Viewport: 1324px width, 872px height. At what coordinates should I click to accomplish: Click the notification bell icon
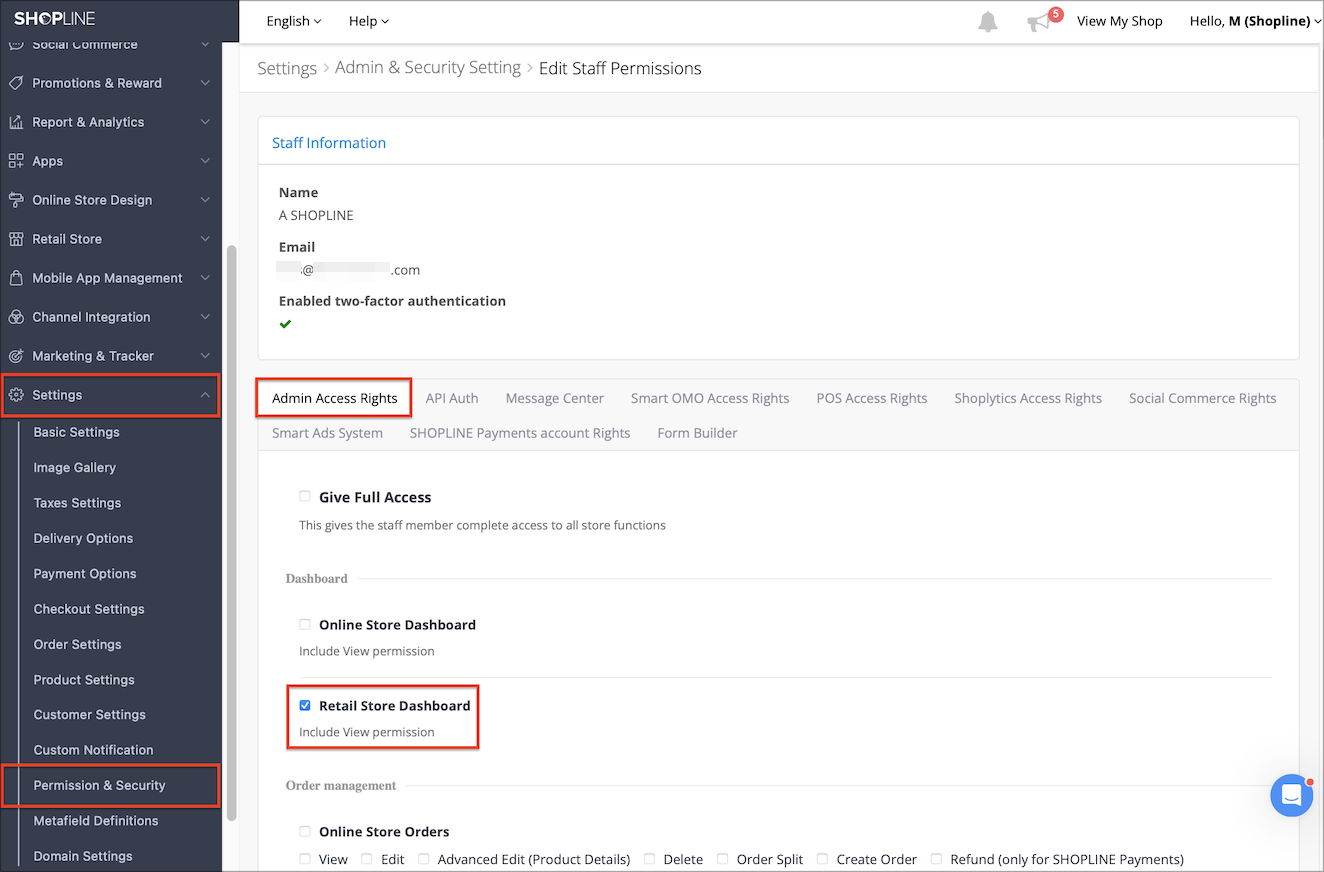pos(988,21)
